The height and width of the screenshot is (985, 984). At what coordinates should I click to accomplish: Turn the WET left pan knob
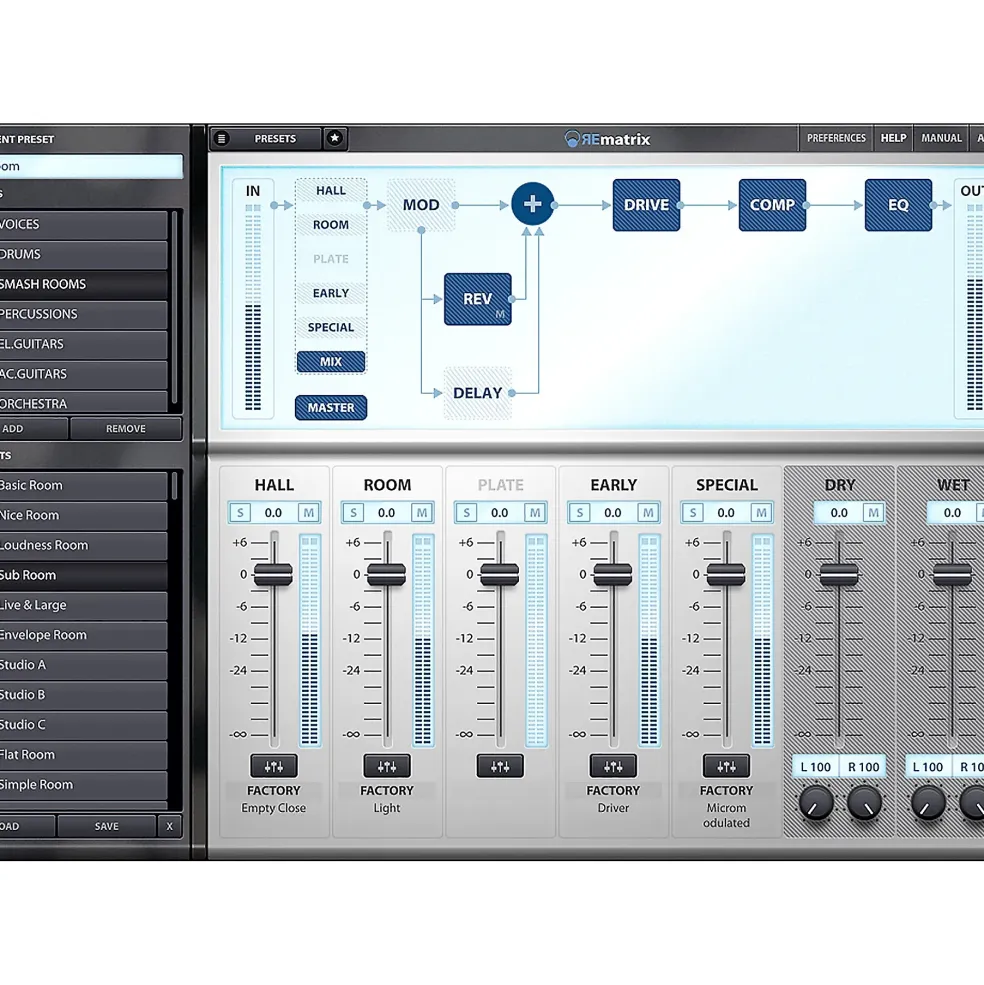(928, 803)
